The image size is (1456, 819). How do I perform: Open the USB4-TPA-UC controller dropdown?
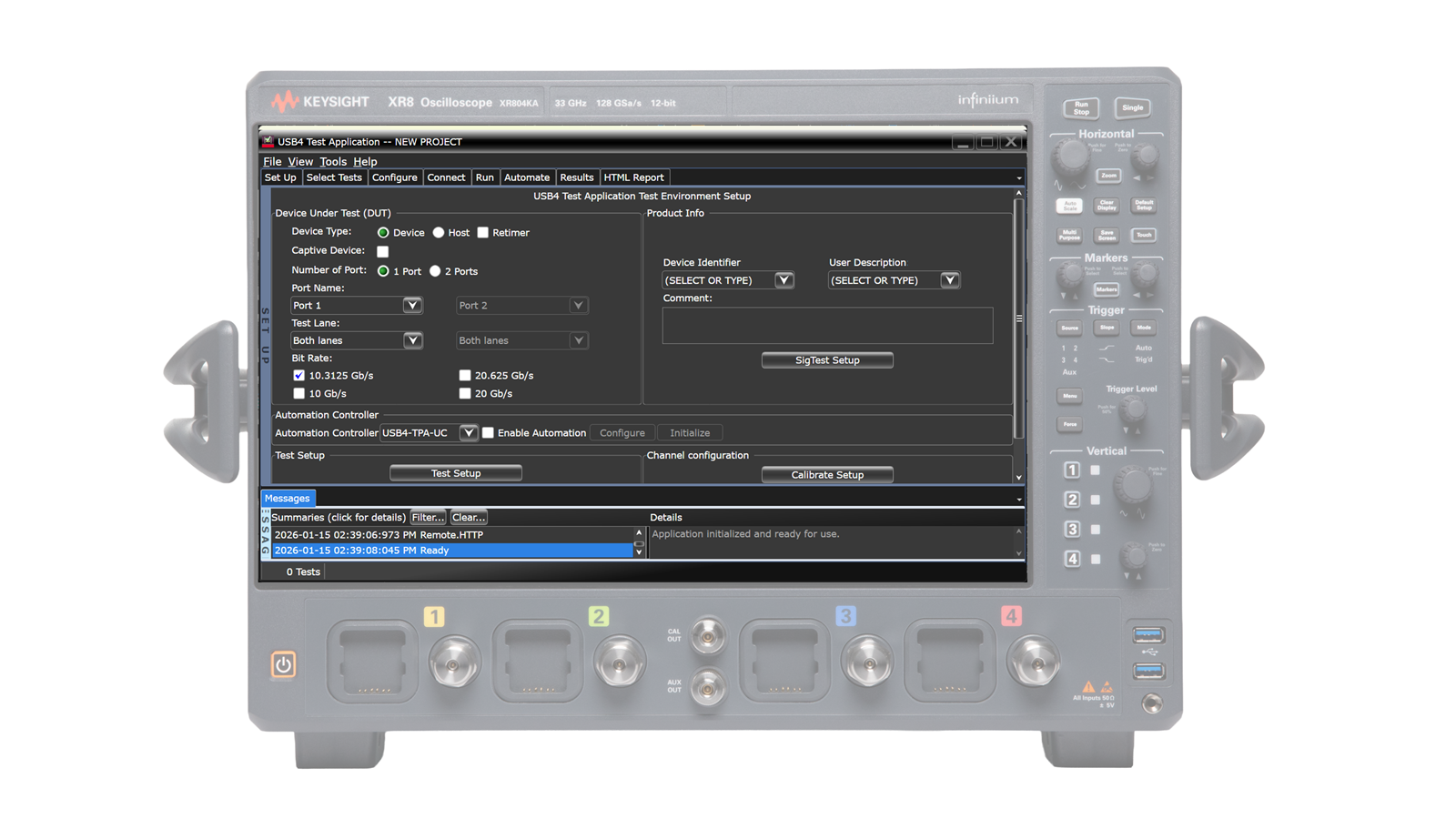pyautogui.click(x=468, y=433)
